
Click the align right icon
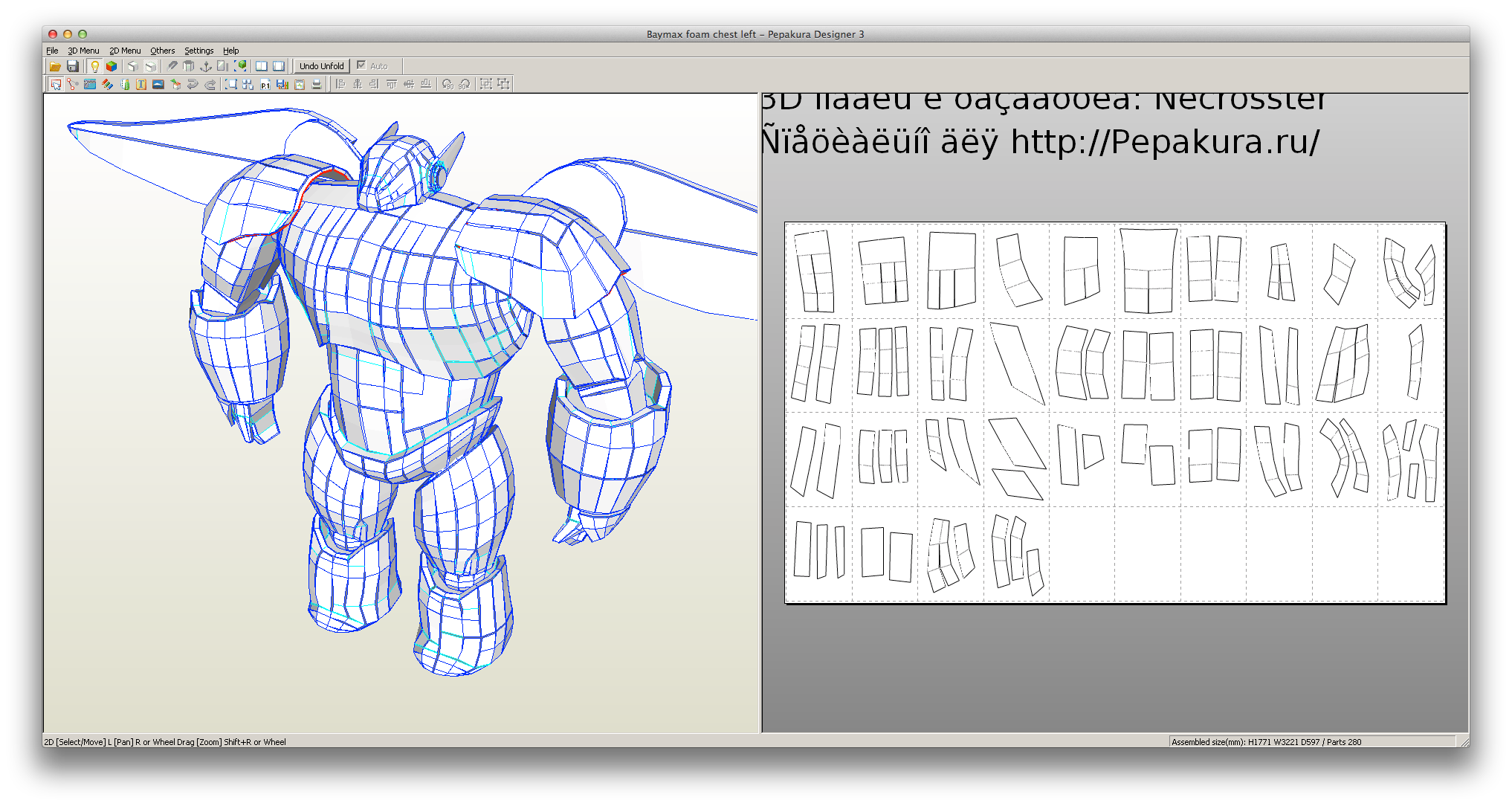[375, 84]
